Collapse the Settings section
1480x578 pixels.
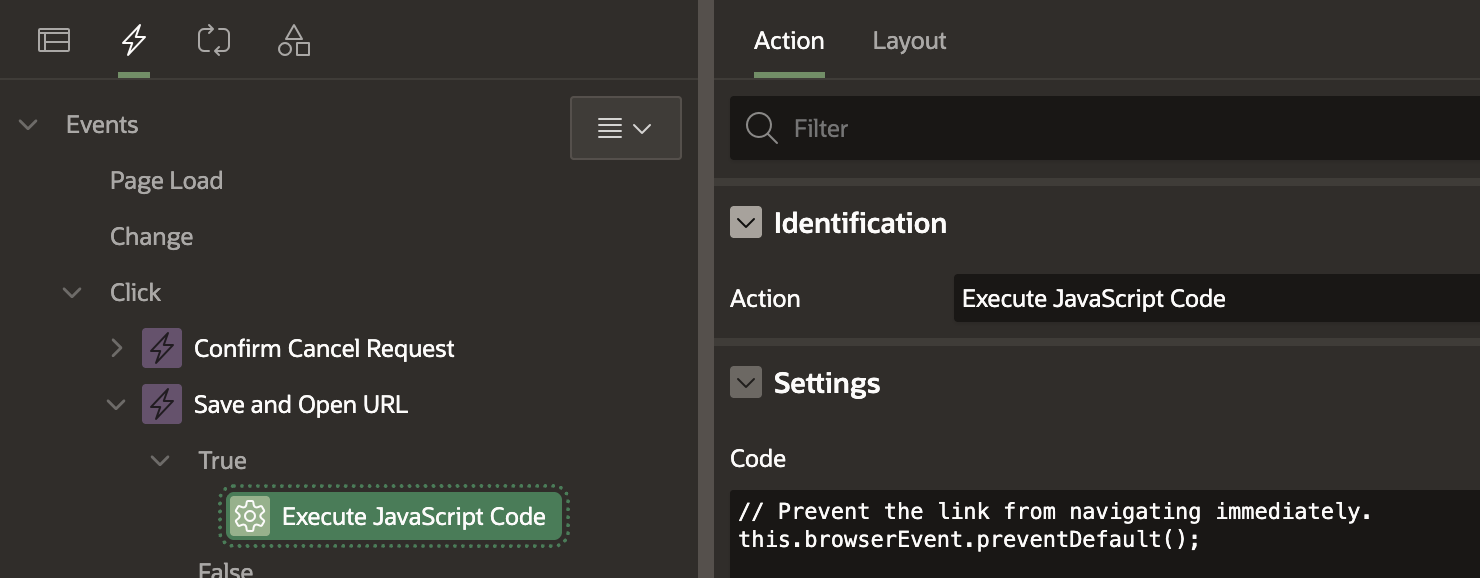(x=746, y=382)
